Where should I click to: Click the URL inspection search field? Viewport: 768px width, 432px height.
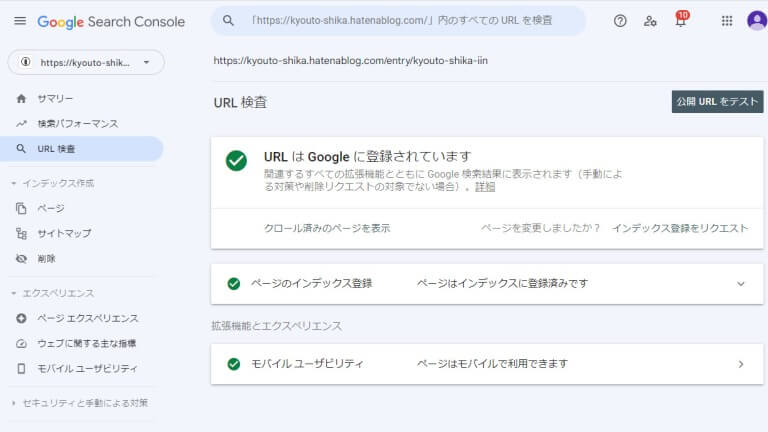pos(398,21)
